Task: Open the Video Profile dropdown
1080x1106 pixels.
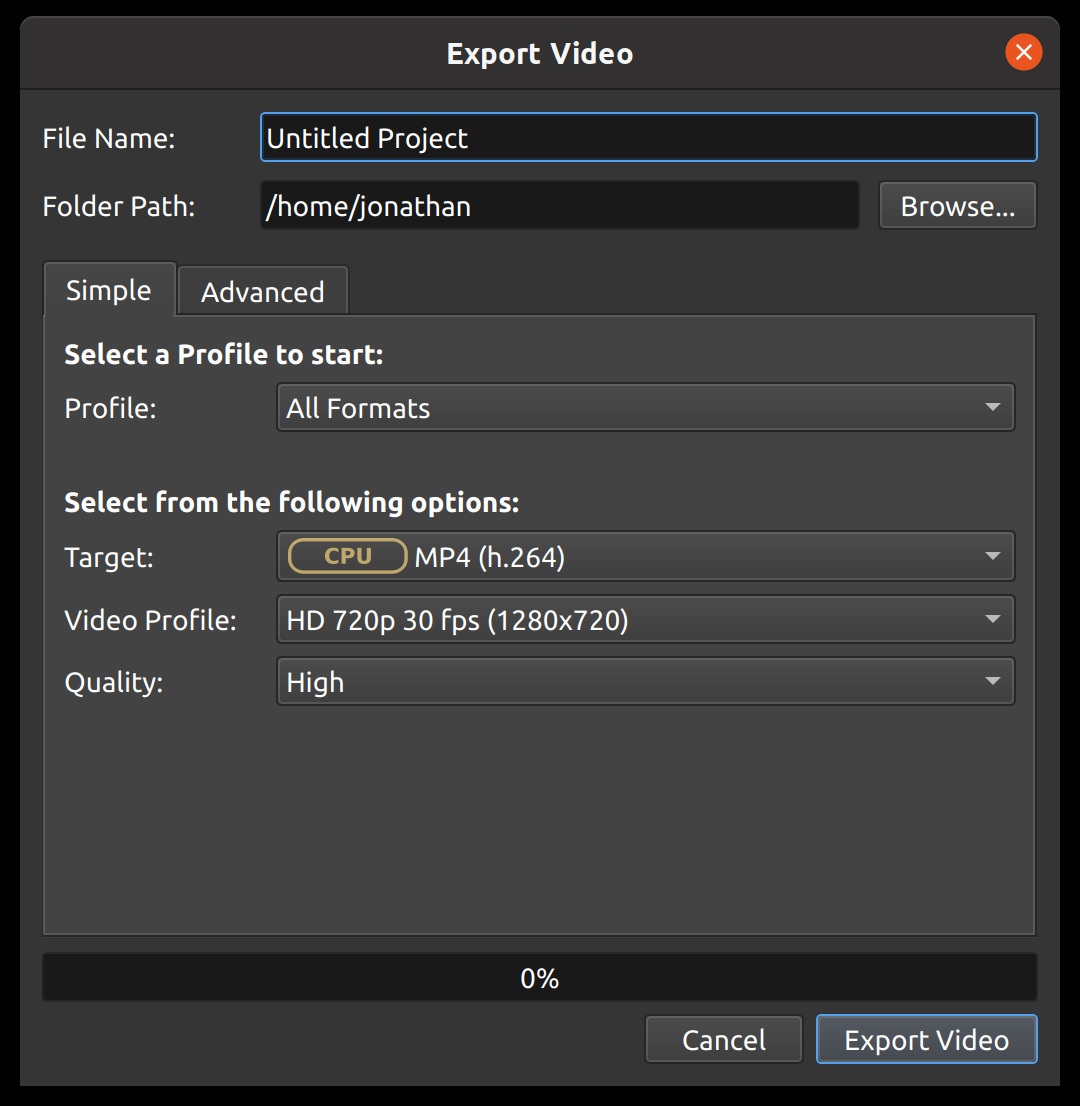Action: tap(645, 619)
